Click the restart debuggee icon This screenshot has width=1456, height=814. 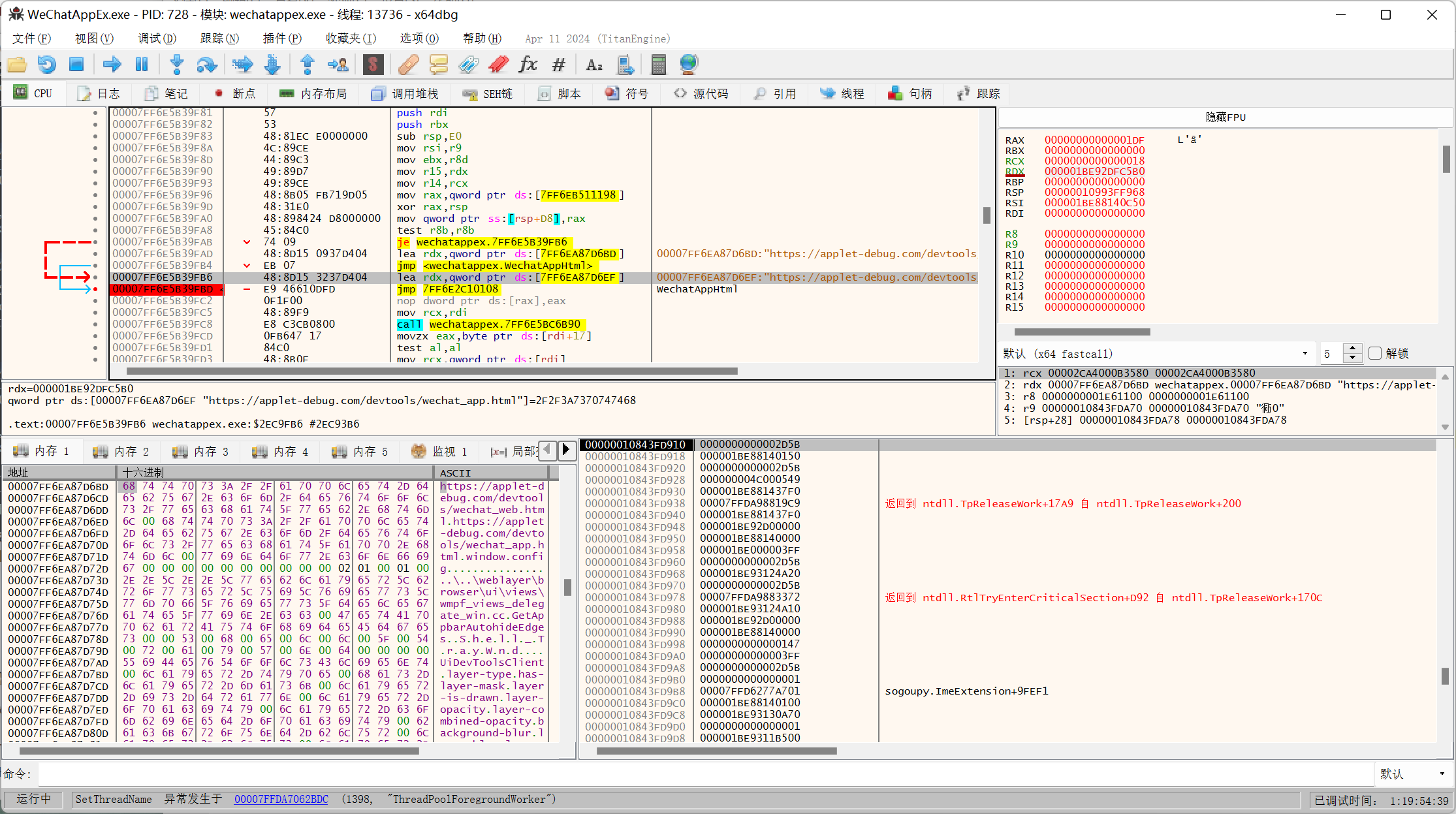tap(46, 65)
